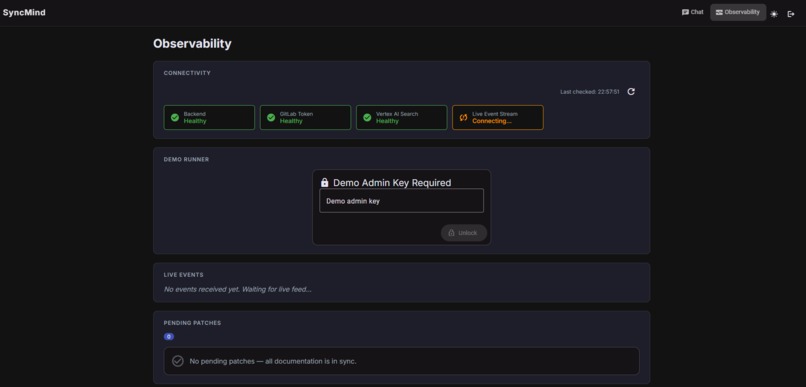Click the 'Demo Admin Key Required' title
Screen dimensions: 806x387
pos(392,182)
